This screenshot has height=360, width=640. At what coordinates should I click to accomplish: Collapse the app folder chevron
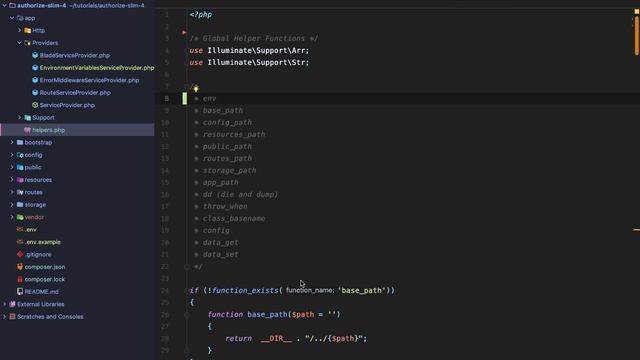pyautogui.click(x=12, y=18)
